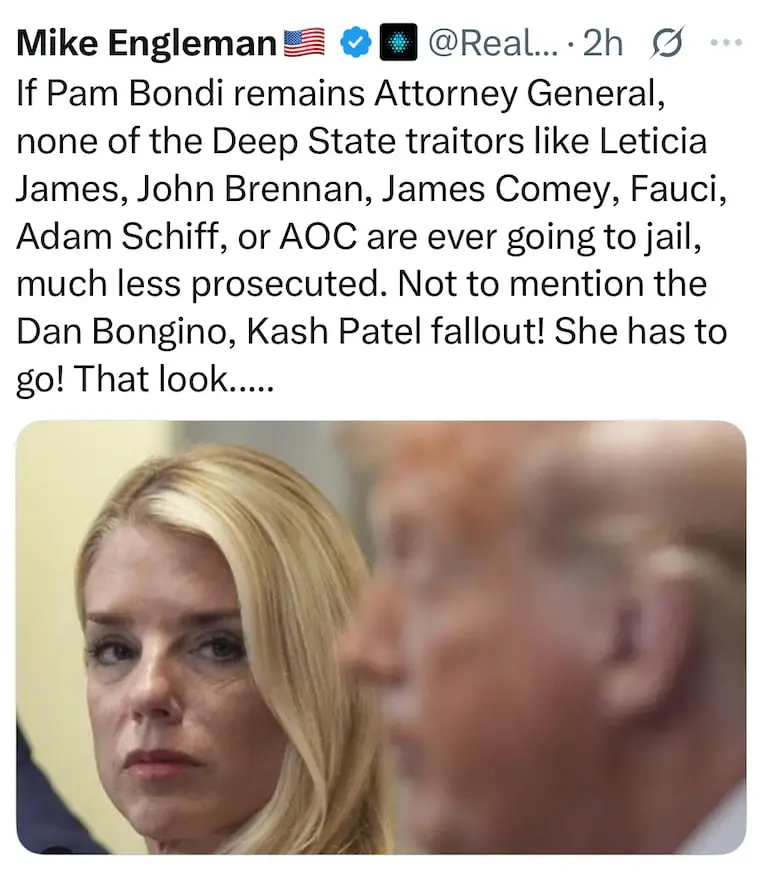Image resolution: width=768 pixels, height=874 pixels.
Task: Click the words "Deep State traitors" in the post
Action: tap(368, 142)
